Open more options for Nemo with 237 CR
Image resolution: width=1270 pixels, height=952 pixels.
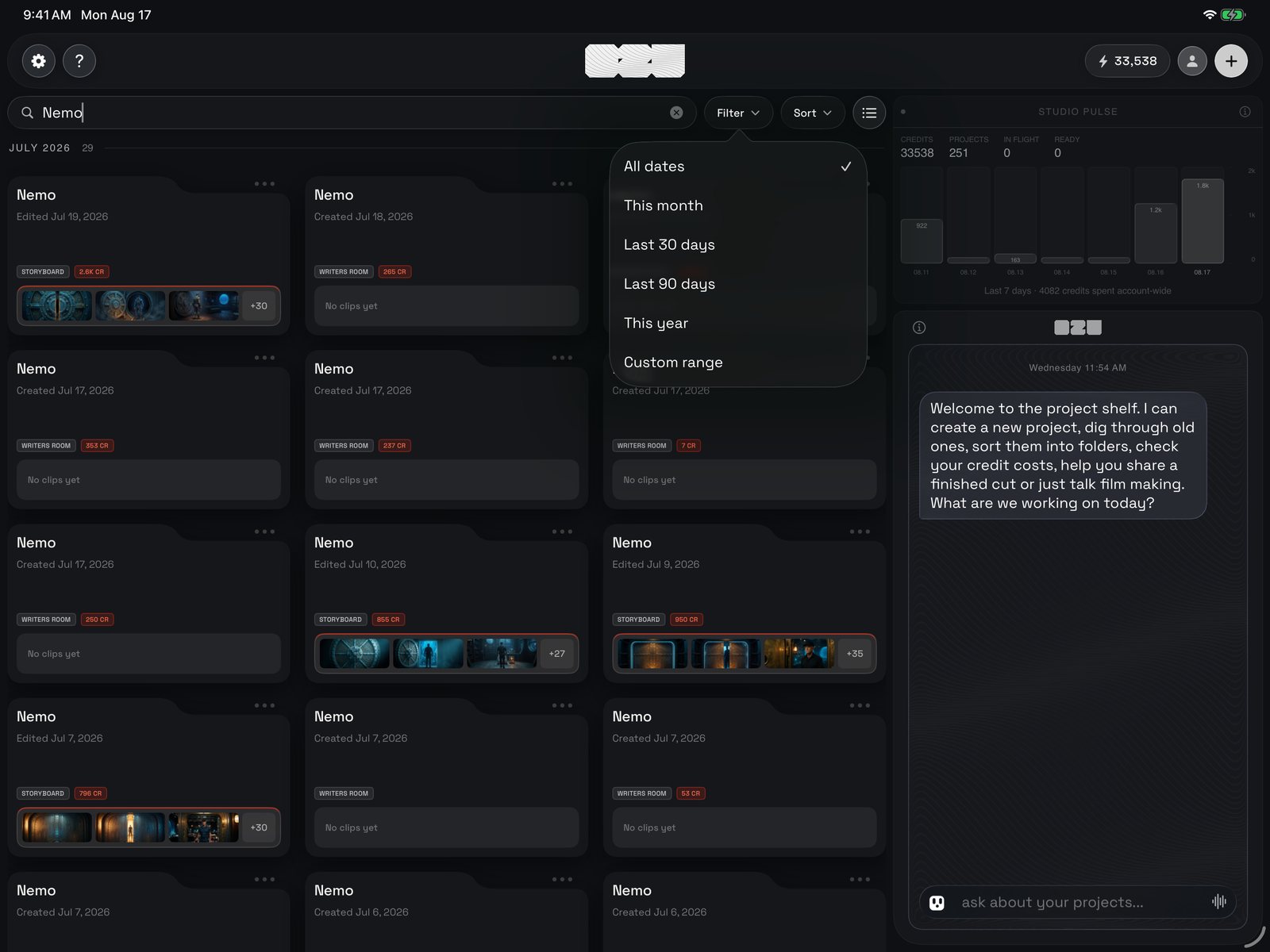[562, 358]
